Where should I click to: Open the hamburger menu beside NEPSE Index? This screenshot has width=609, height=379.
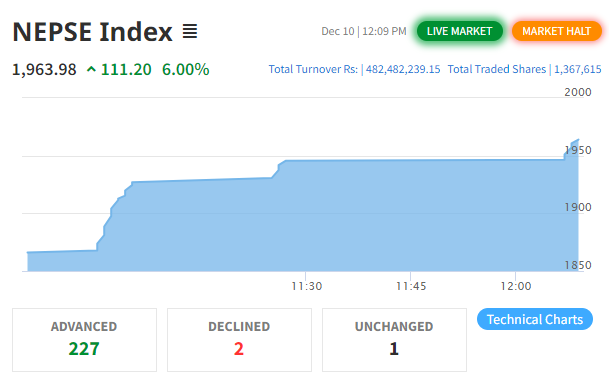click(190, 31)
